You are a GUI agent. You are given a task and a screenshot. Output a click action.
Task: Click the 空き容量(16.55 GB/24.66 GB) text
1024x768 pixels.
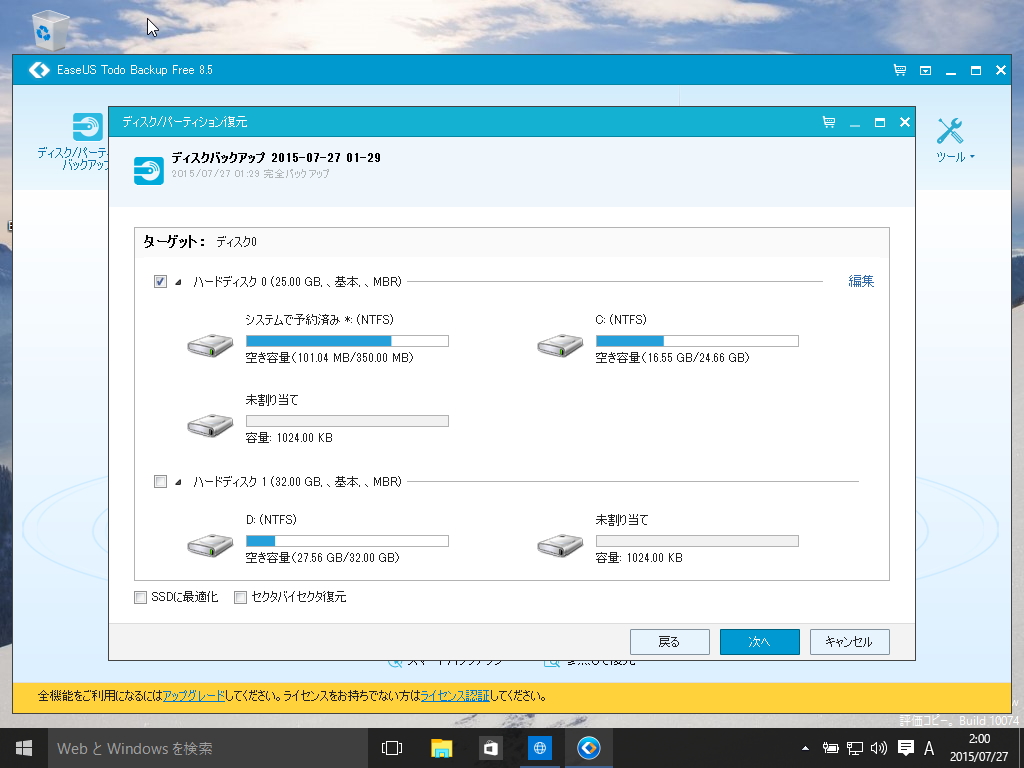pyautogui.click(x=672, y=358)
